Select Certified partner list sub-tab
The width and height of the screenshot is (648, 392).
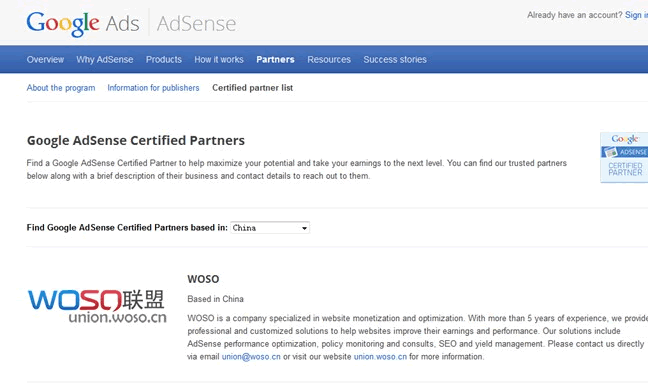tap(253, 88)
